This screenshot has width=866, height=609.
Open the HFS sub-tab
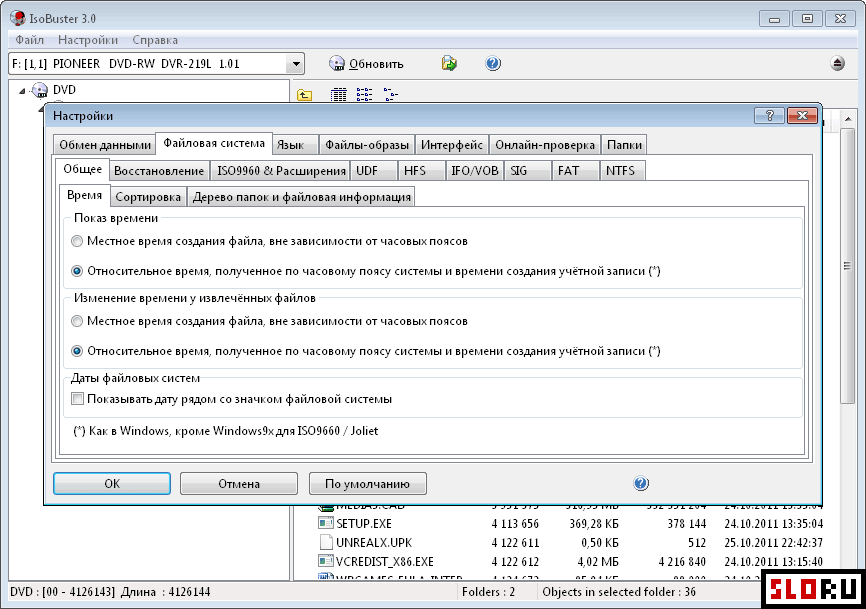[422, 171]
